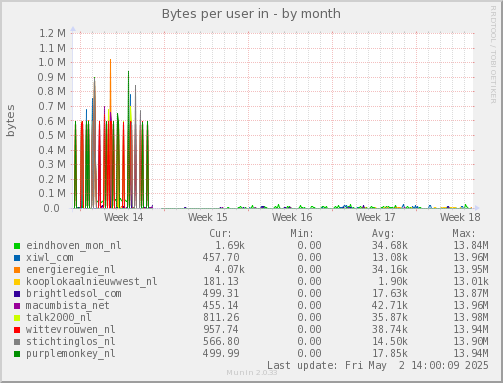Click the Min: column header
Viewport: 503px width, 383px height.
coord(302,234)
